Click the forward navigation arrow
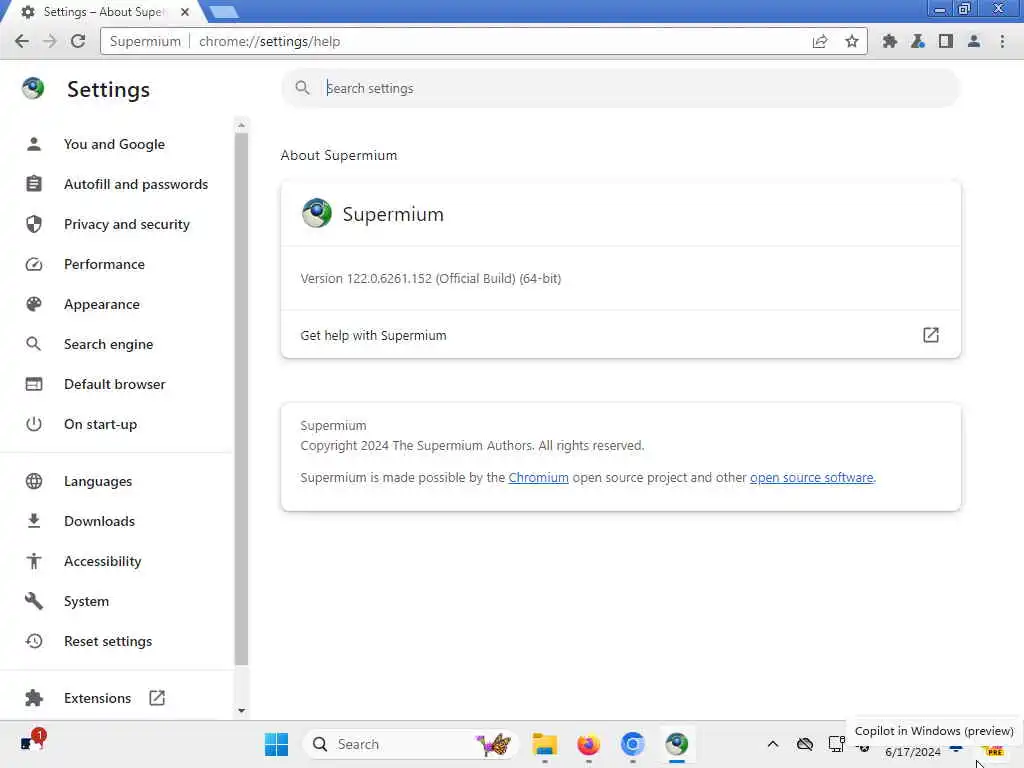The image size is (1024, 768). coord(50,41)
